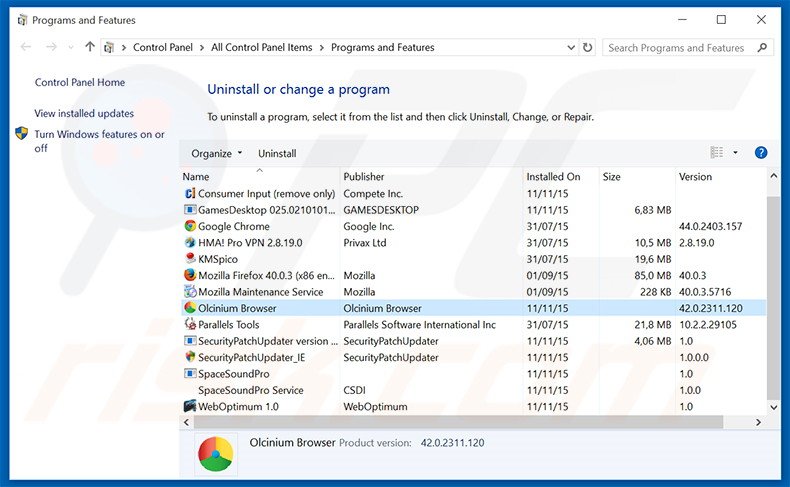
Task: Open the Organize dropdown menu
Action: tap(217, 153)
